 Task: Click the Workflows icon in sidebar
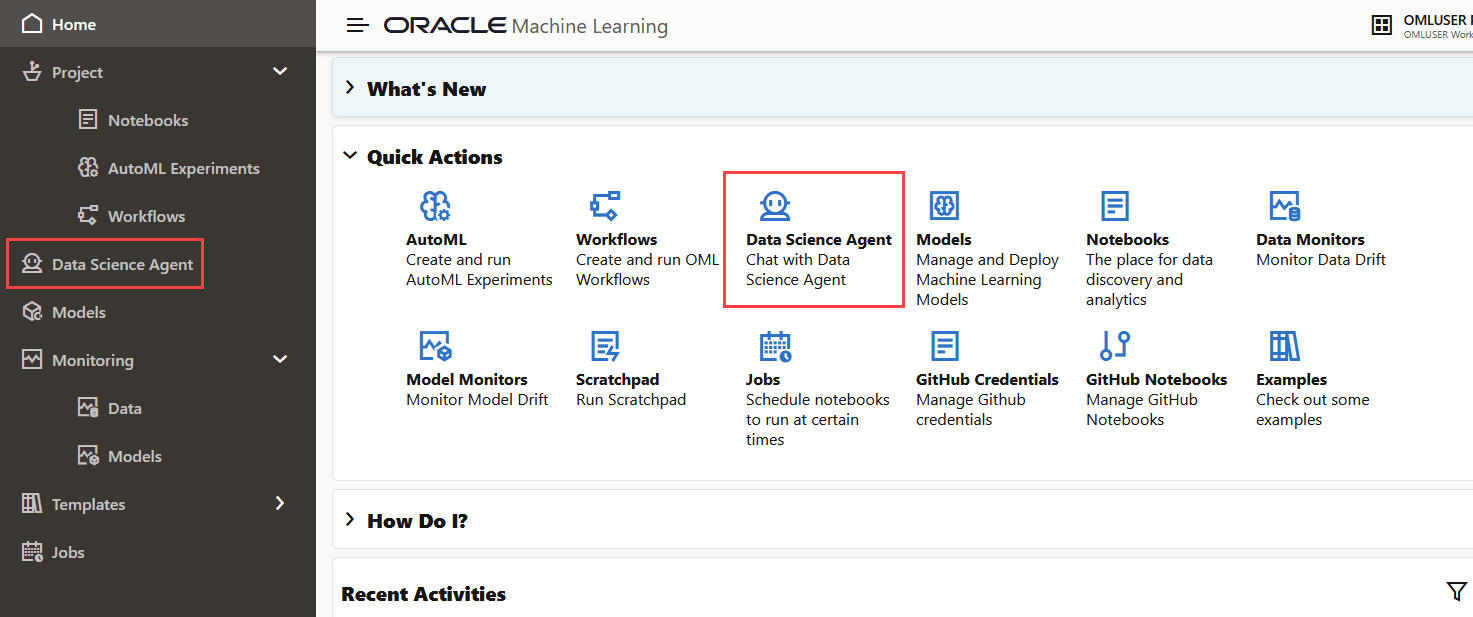point(88,216)
